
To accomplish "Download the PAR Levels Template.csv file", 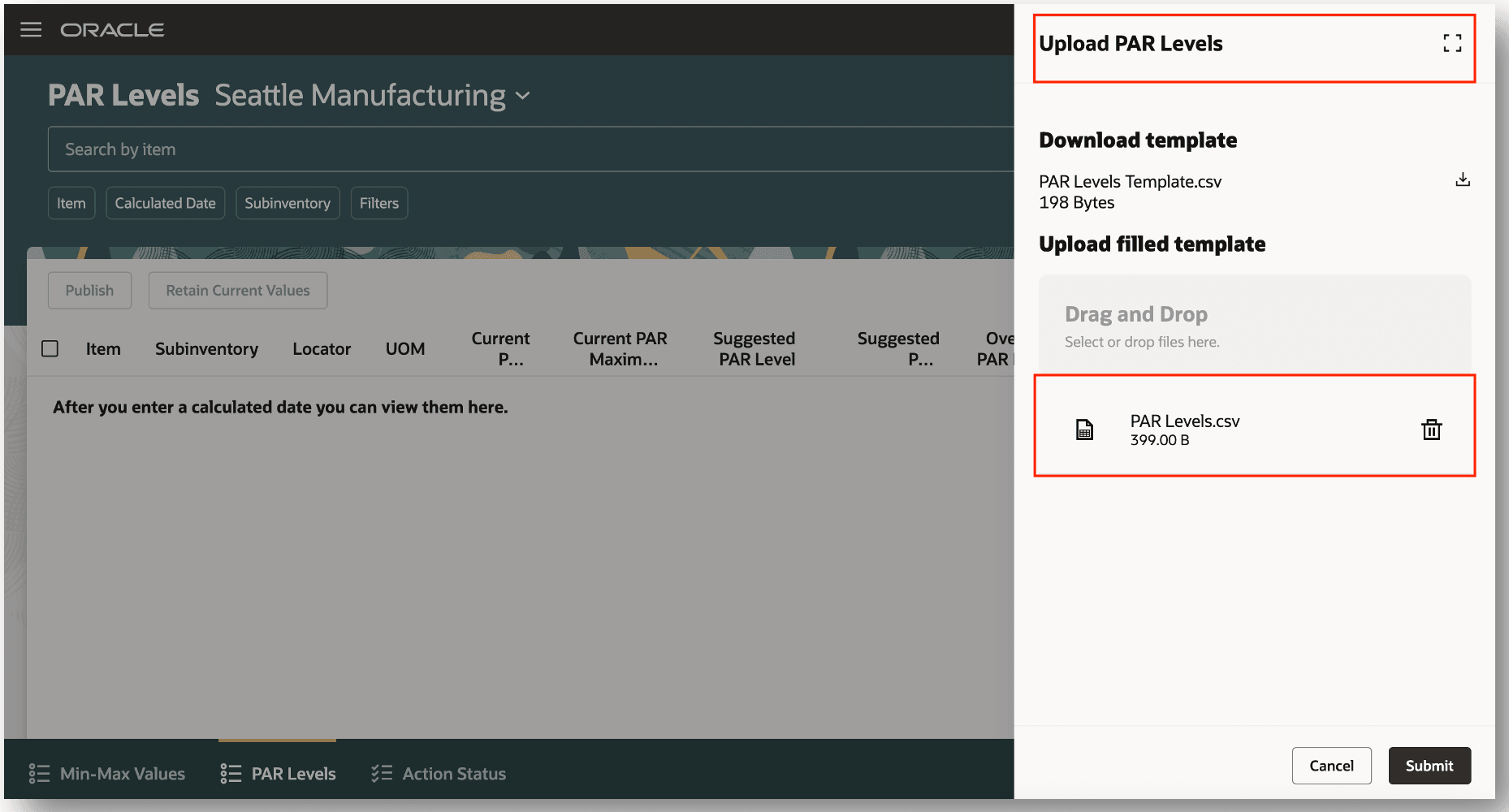I will 1463,180.
